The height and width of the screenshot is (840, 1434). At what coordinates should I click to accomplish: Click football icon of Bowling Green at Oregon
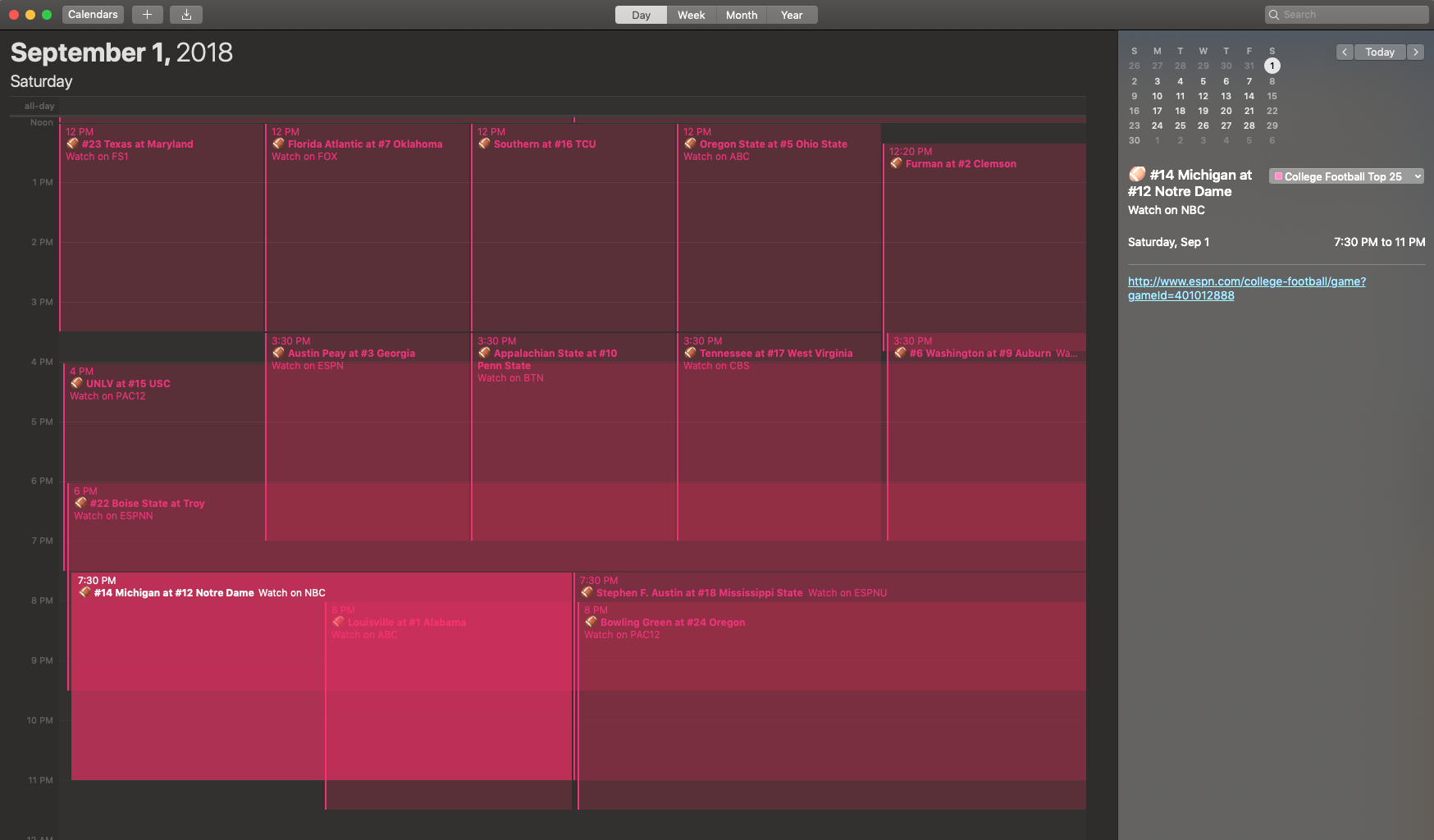pos(591,622)
